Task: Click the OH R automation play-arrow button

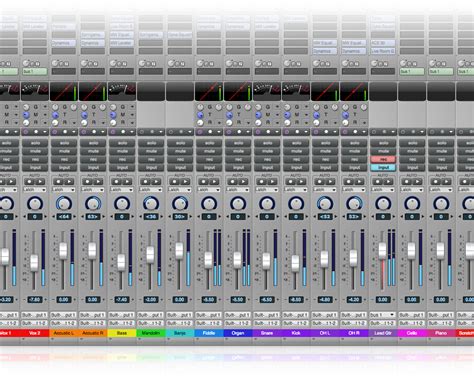Action: click(x=359, y=182)
